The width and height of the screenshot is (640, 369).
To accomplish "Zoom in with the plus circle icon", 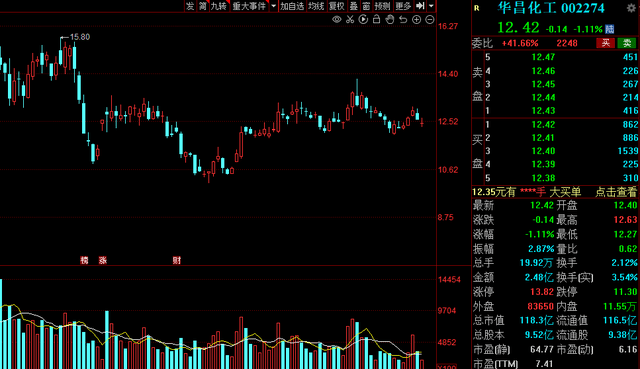I will [416, 19].
